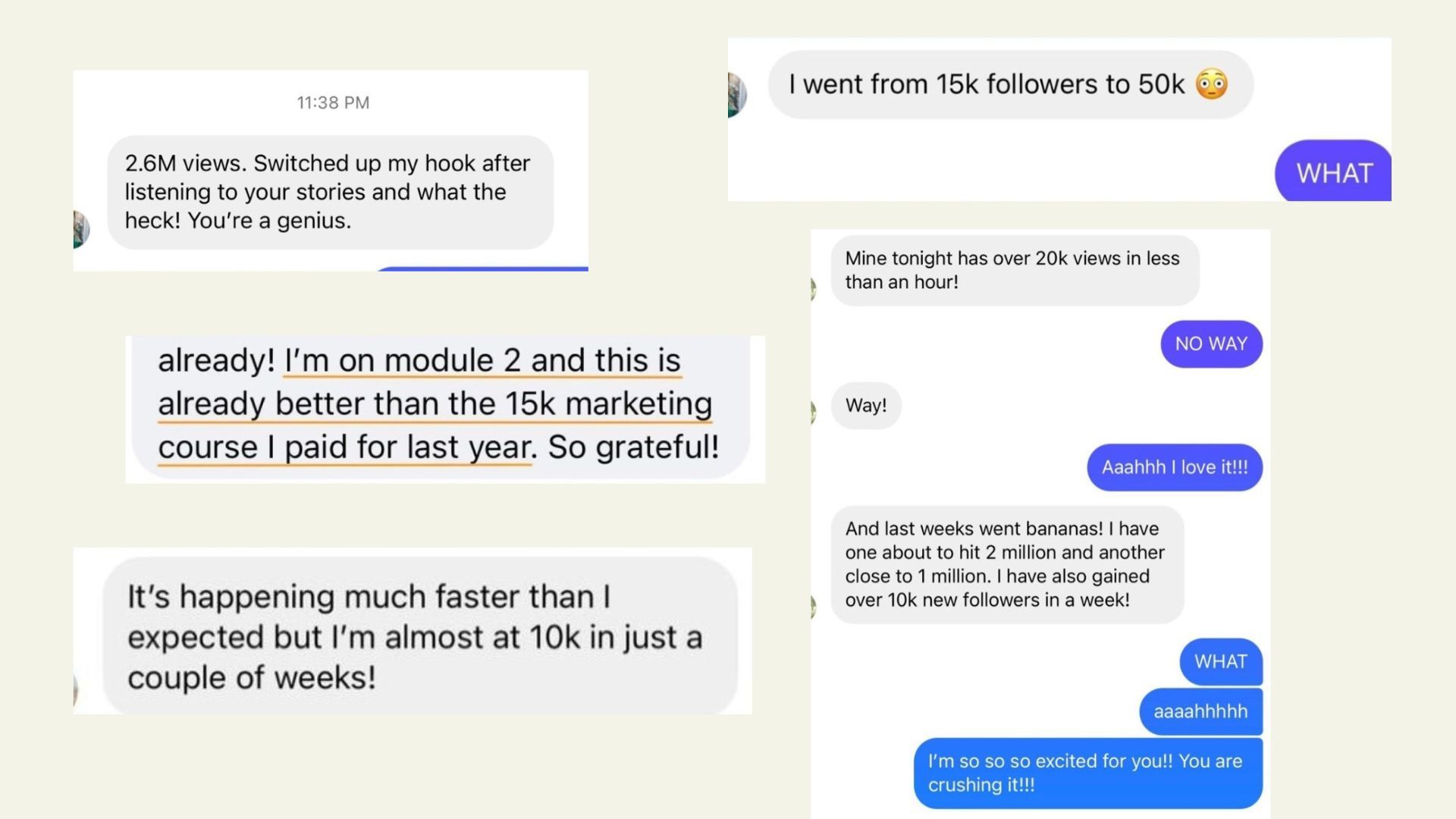Screen dimensions: 1456x819
Task: Tap the "so excited for you" message
Action: [x=1087, y=773]
